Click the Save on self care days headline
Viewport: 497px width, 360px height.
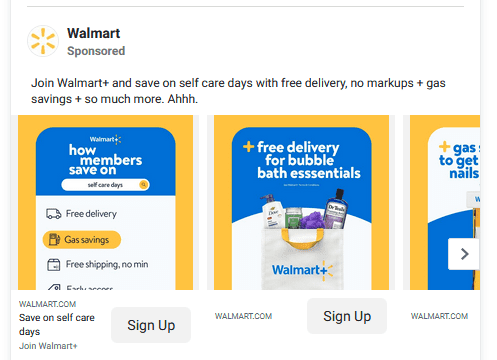pos(57,324)
